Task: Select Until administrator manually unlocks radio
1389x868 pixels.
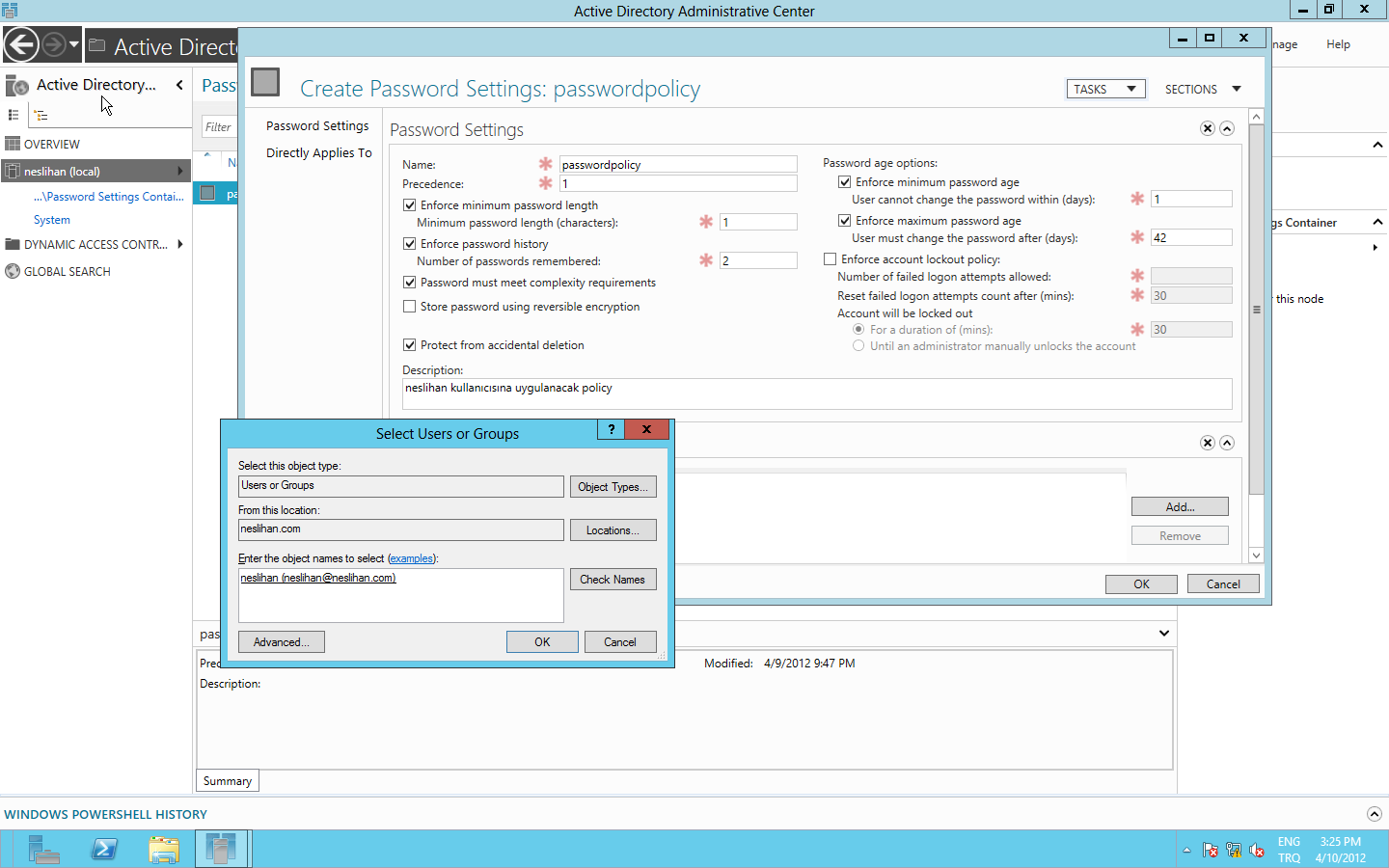Action: [x=858, y=346]
